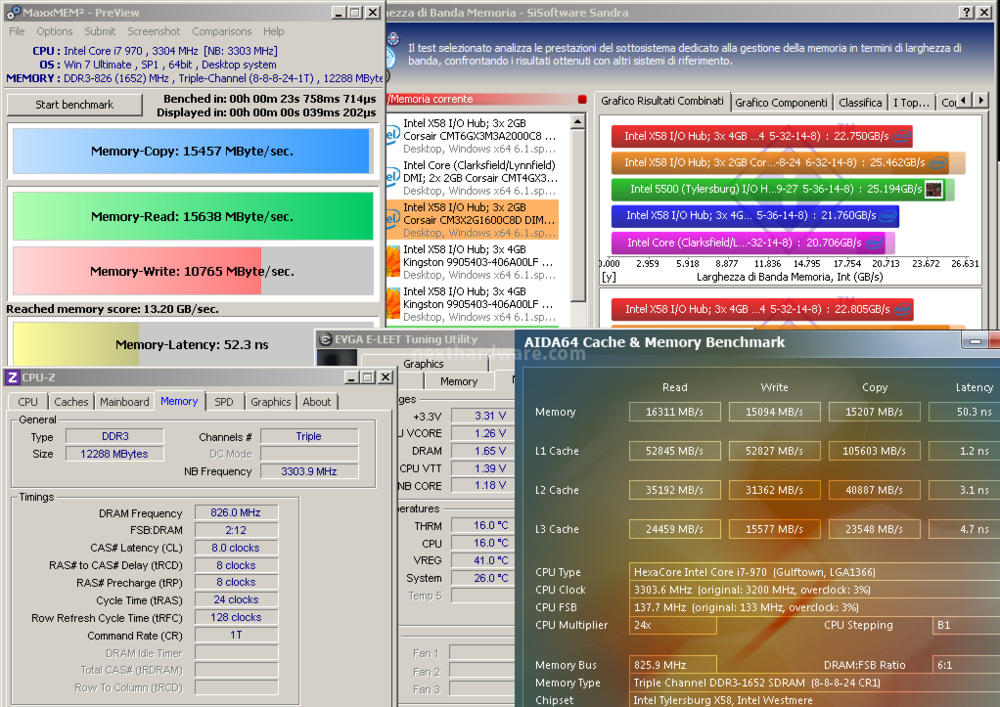1000x707 pixels.
Task: Click the Memory-Read result bar
Action: click(x=193, y=216)
